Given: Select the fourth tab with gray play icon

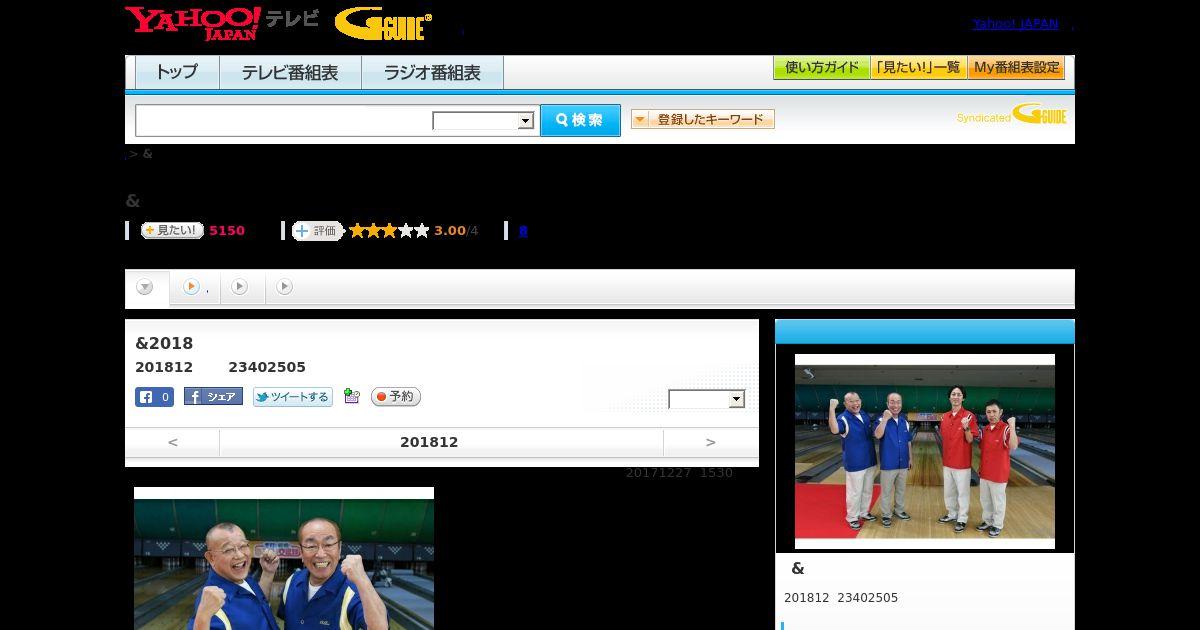Looking at the screenshot, I should tap(284, 287).
